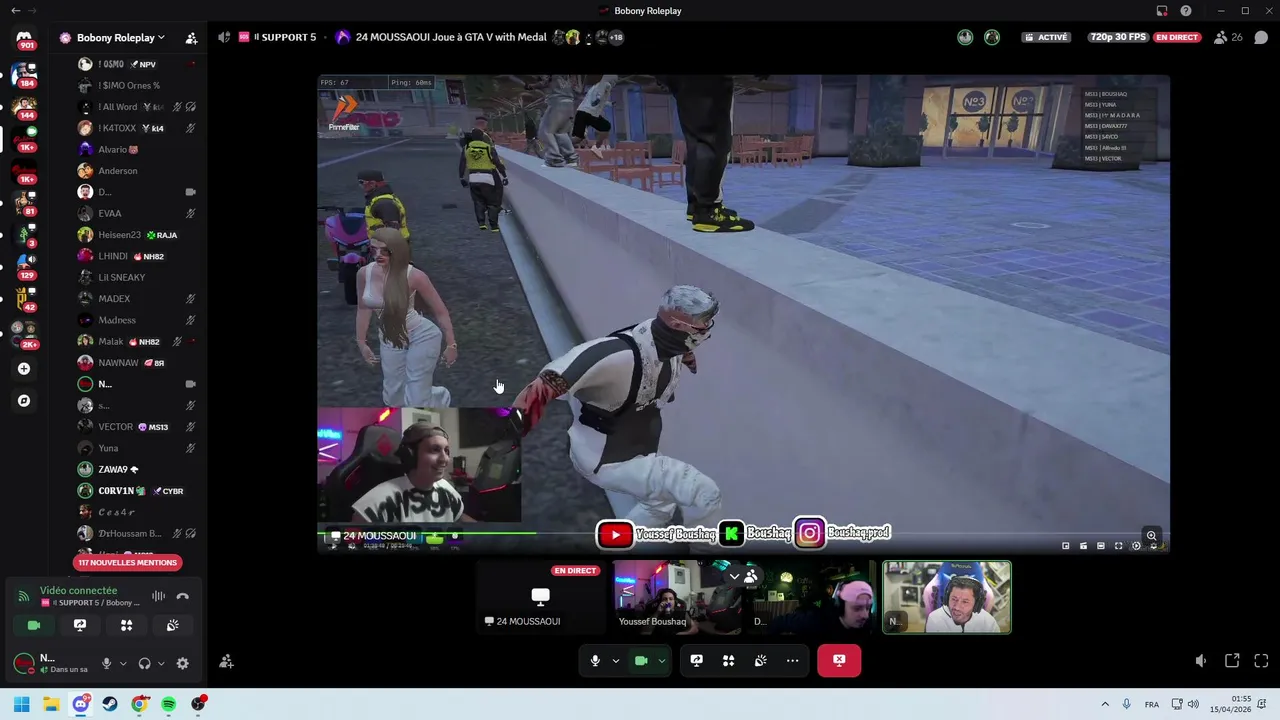Open microphone device options arrow in call bar
Image resolution: width=1280 pixels, height=720 pixels.
(x=615, y=660)
